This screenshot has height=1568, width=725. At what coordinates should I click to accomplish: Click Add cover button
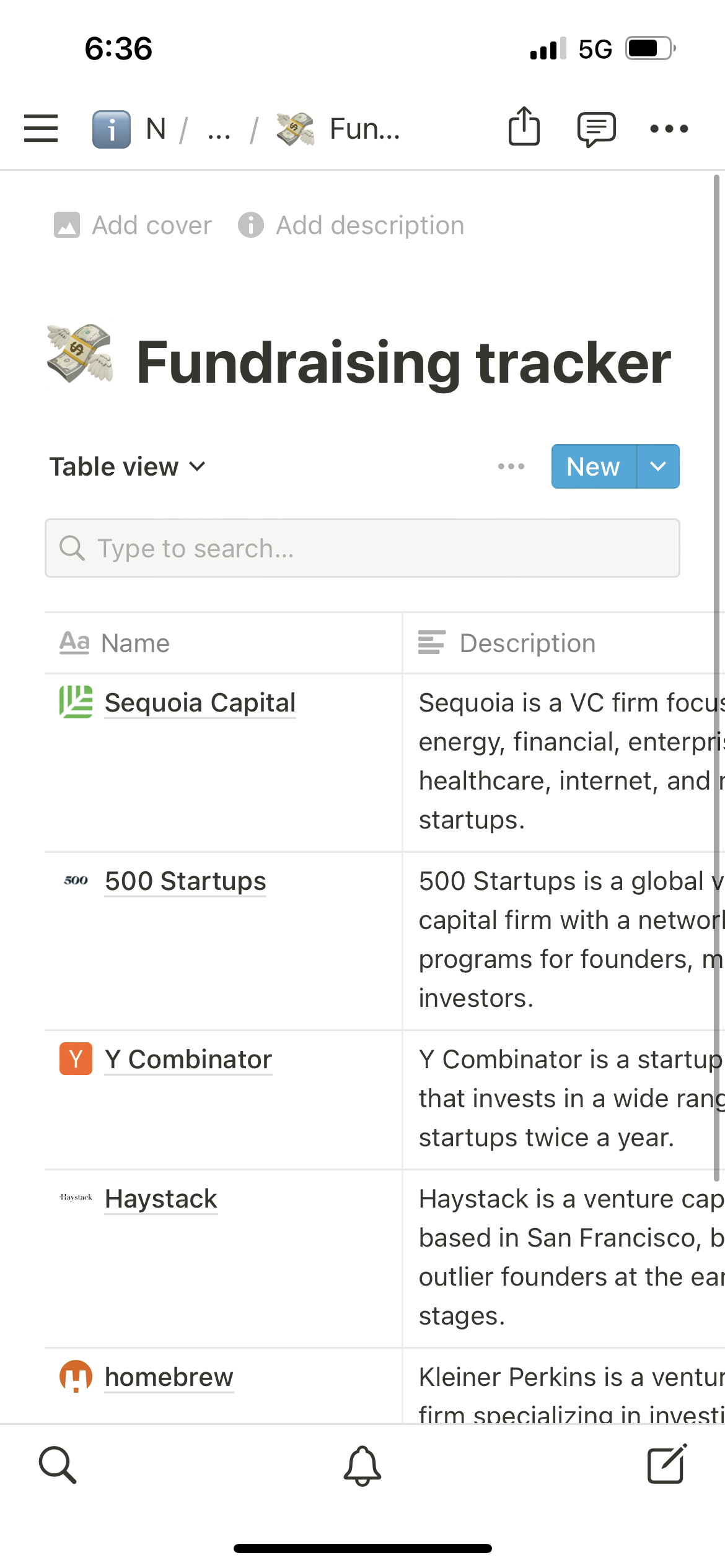click(x=133, y=225)
